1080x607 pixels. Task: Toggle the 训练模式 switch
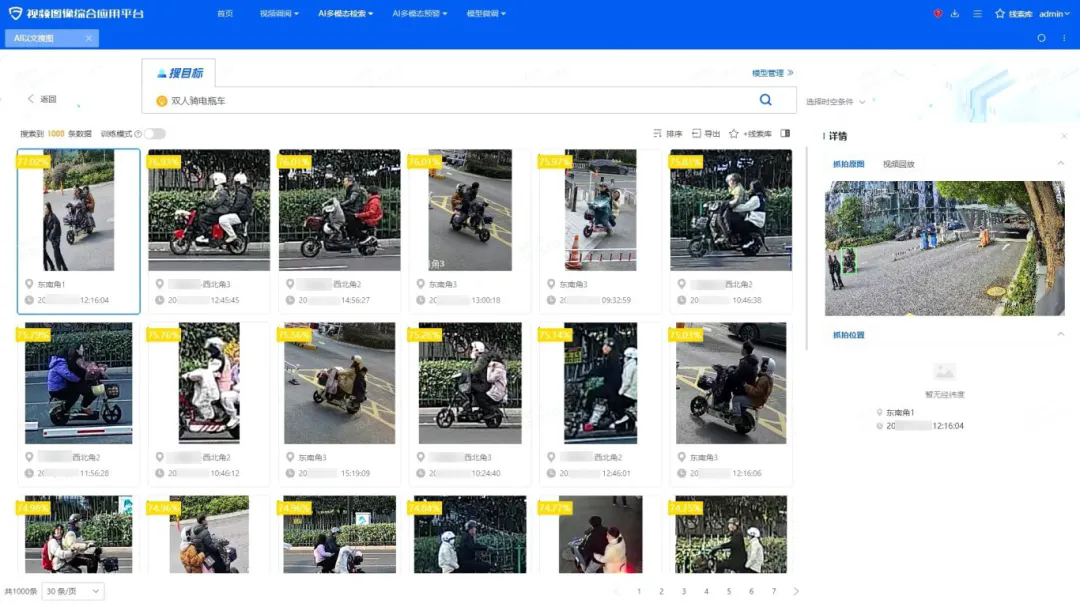pos(154,134)
